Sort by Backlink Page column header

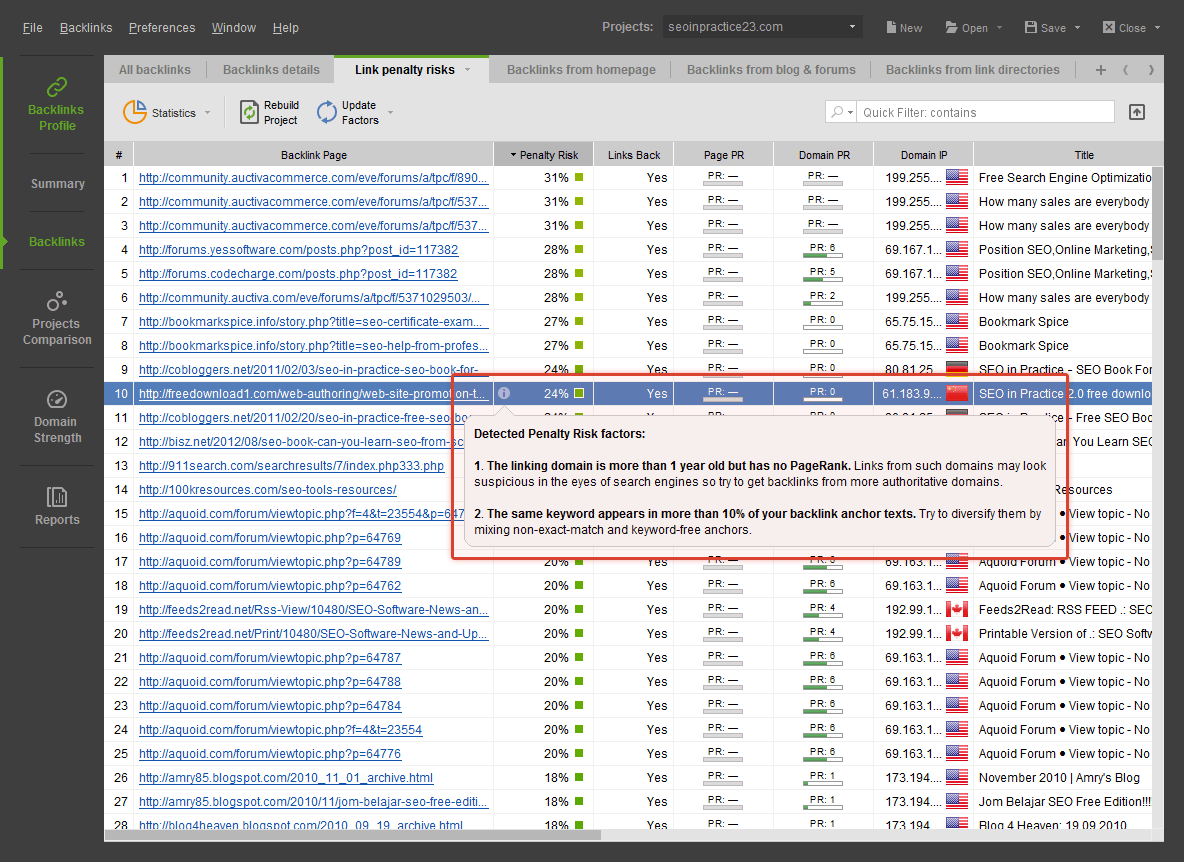313,155
